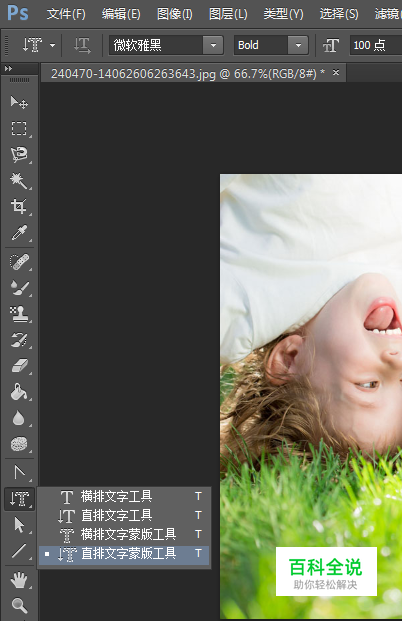Select the Magic Wand tool

tap(19, 181)
